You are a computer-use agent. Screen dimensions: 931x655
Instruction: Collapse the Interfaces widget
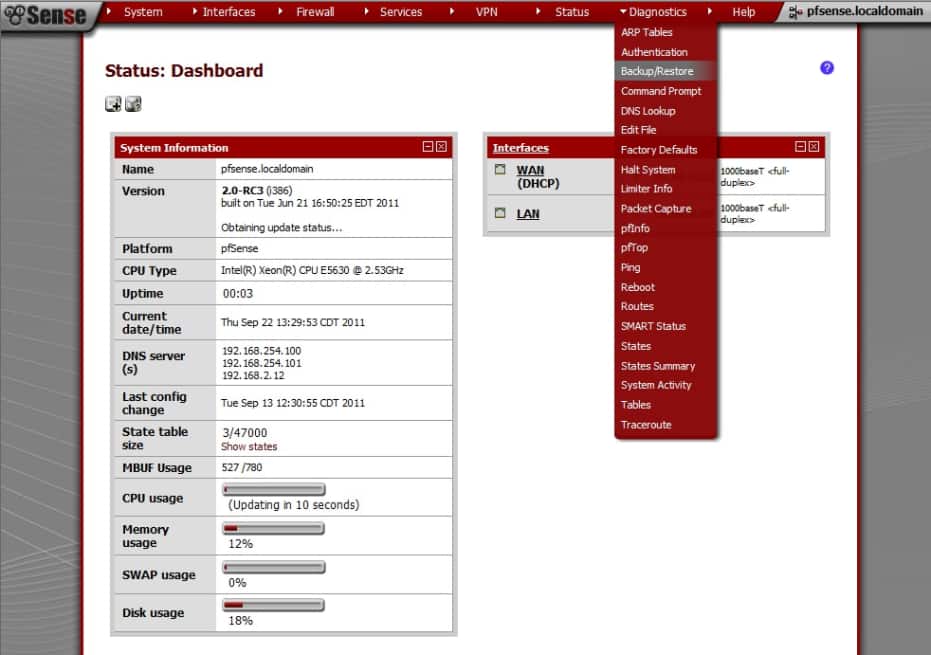tap(798, 146)
